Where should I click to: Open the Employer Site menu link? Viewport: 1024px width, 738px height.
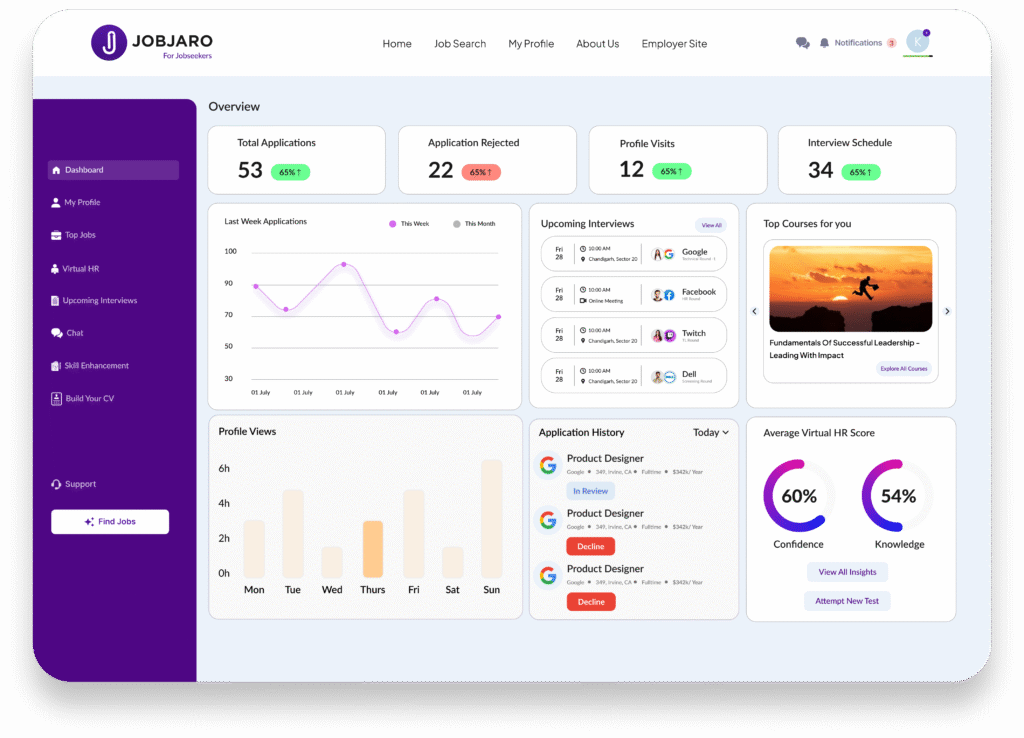tap(674, 44)
